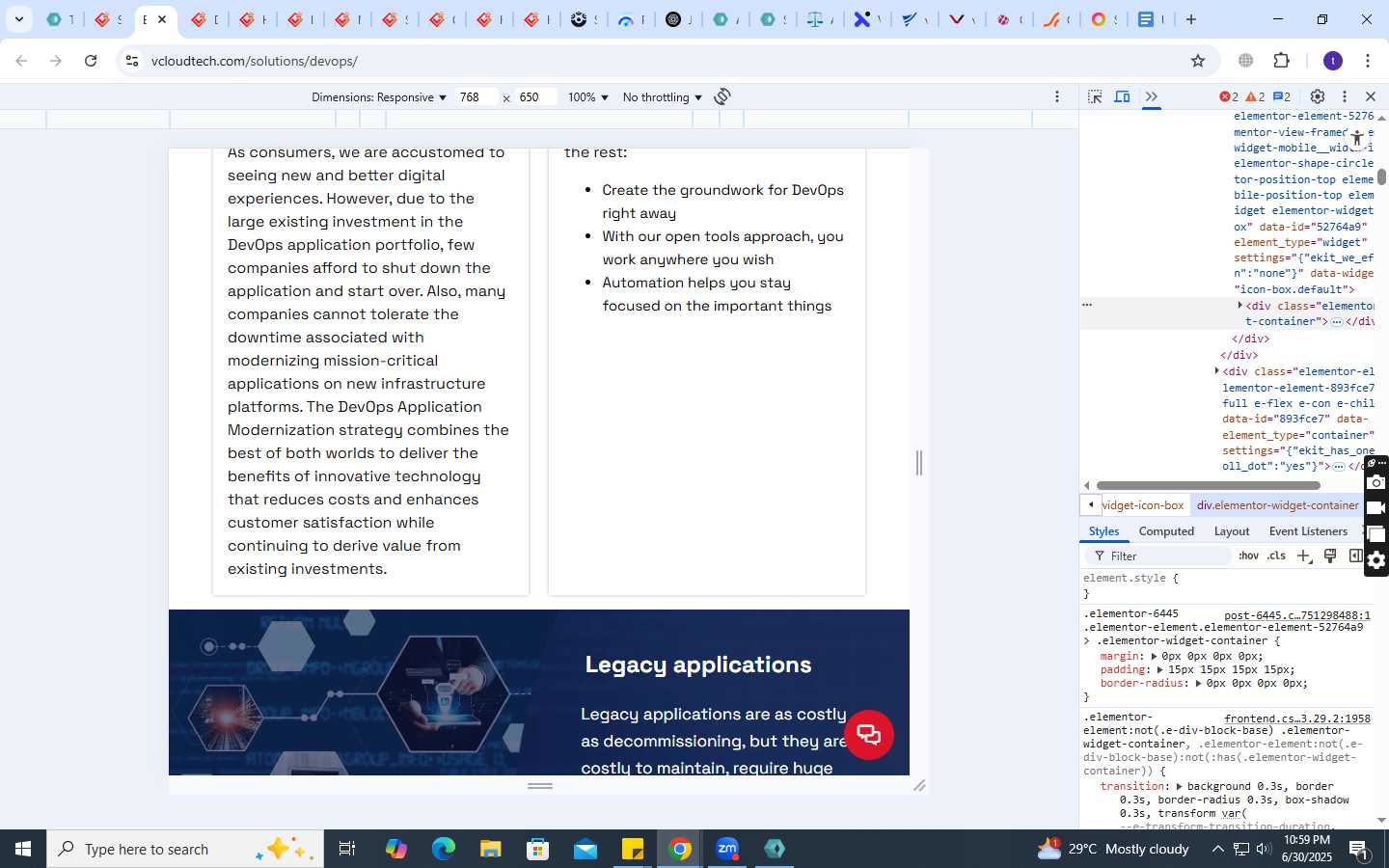
Task: Click the viewport width field showing 768
Action: (x=477, y=97)
